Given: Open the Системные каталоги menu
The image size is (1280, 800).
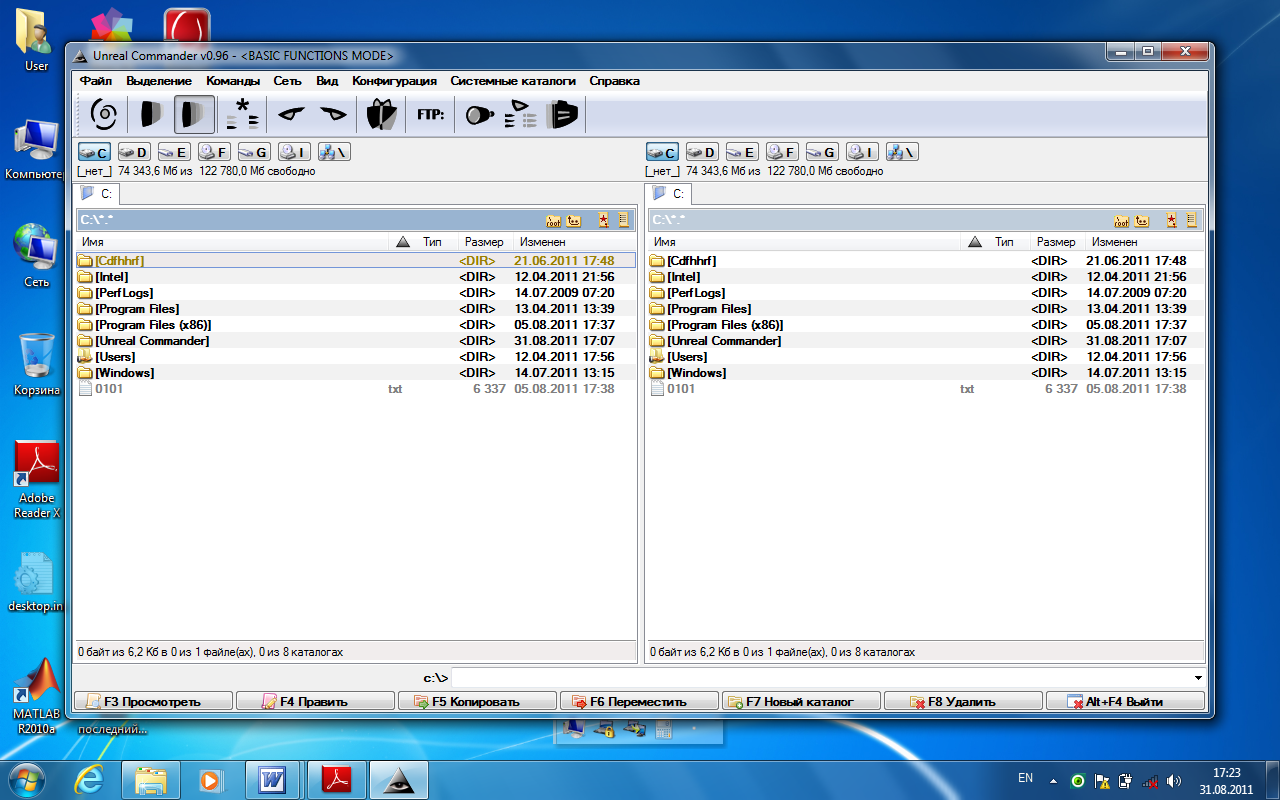Looking at the screenshot, I should 513,81.
